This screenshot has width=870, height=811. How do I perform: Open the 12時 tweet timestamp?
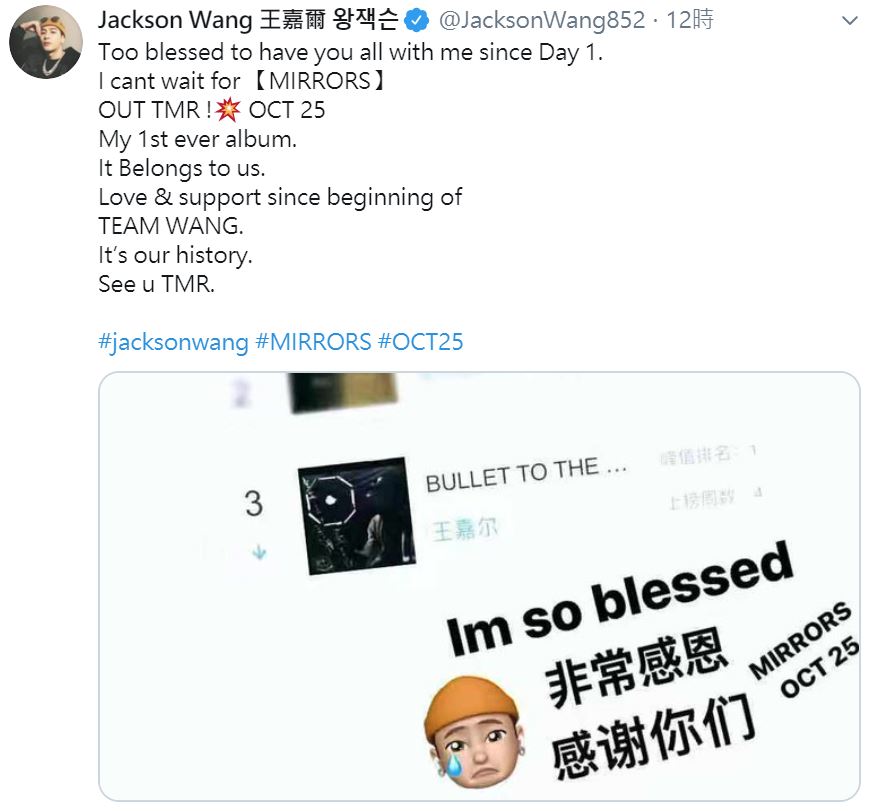coord(690,21)
